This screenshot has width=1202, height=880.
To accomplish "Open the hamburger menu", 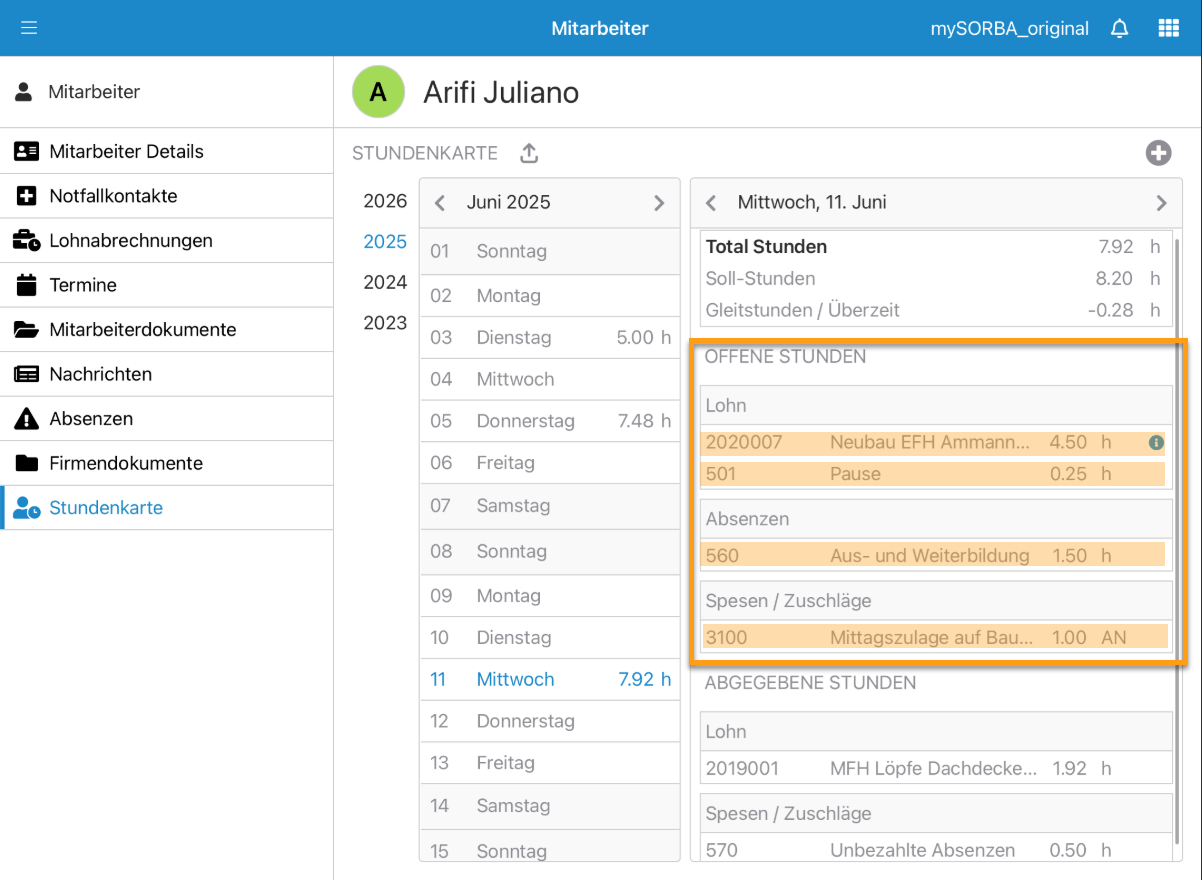I will (x=29, y=28).
